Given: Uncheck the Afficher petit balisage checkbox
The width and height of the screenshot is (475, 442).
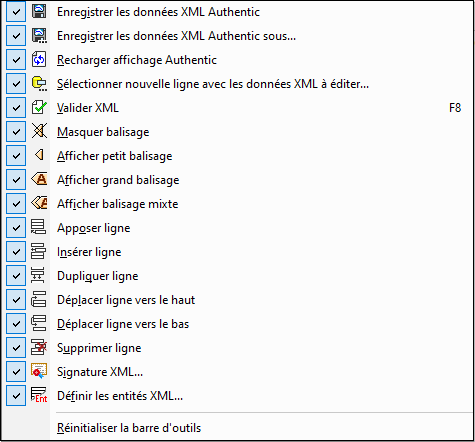Looking at the screenshot, I should [x=16, y=156].
